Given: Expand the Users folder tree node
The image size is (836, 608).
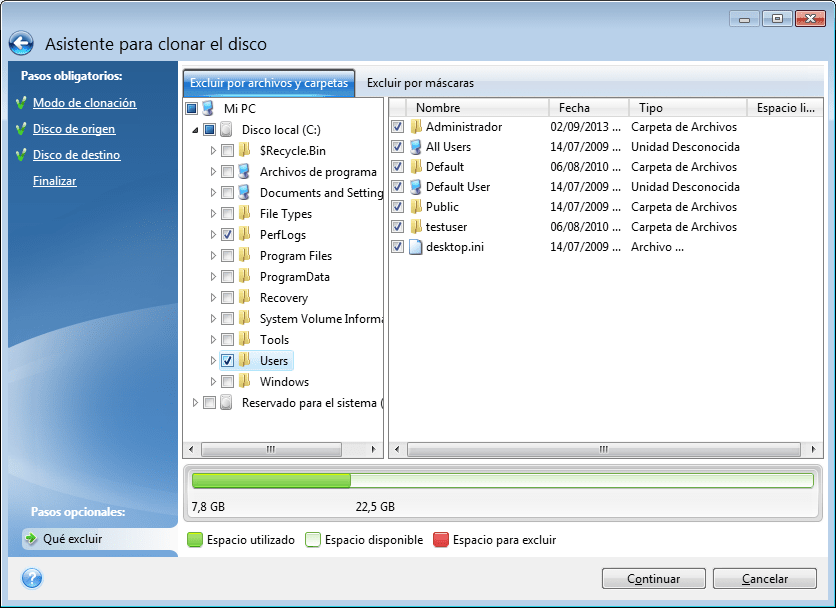Looking at the screenshot, I should (x=213, y=361).
